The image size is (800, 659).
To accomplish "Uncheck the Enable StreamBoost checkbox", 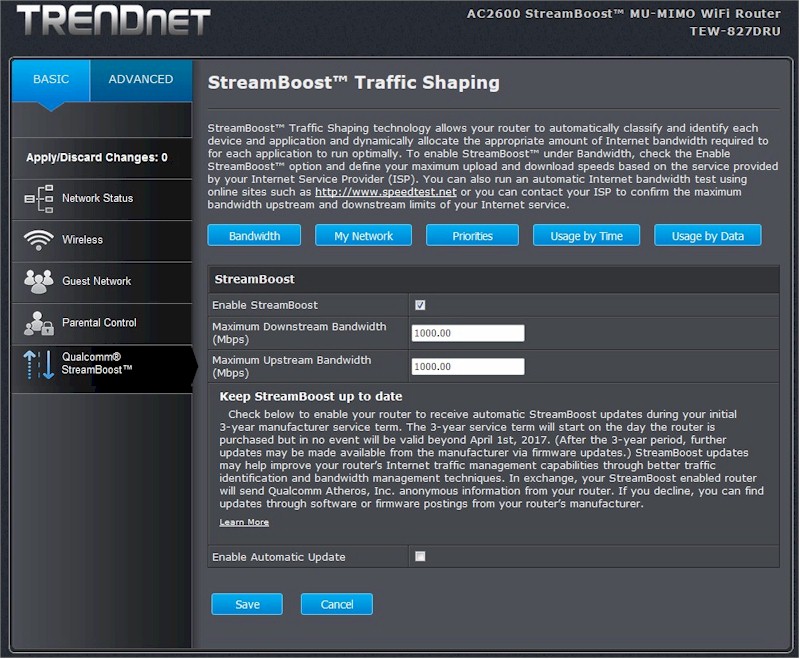I will coord(420,305).
